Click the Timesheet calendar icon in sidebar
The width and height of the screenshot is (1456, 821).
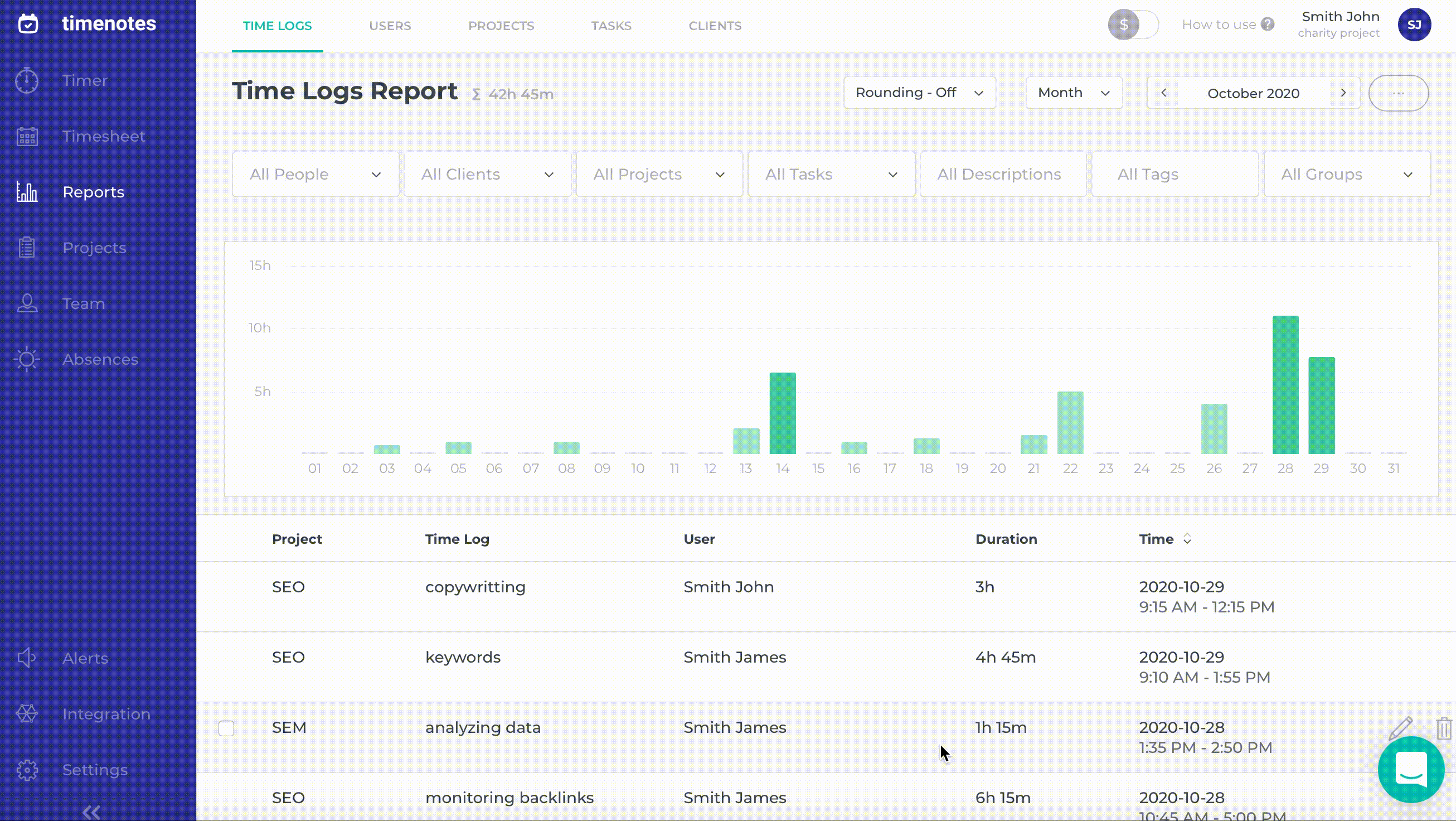(27, 136)
